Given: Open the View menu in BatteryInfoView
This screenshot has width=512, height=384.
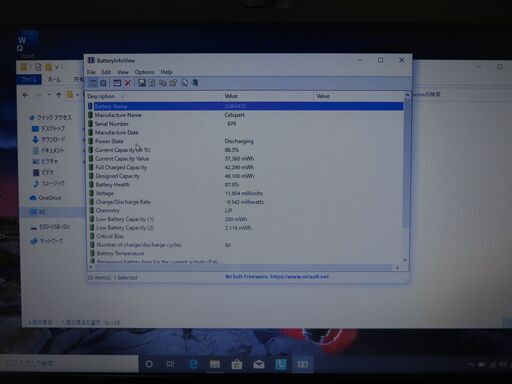Looking at the screenshot, I should pyautogui.click(x=123, y=72).
